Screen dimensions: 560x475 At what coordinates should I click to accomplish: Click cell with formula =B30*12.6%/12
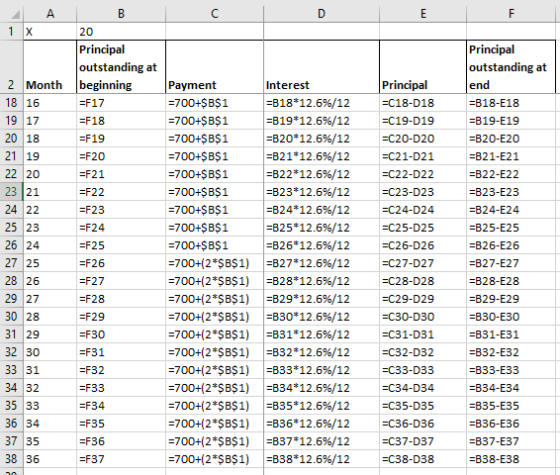(x=321, y=316)
